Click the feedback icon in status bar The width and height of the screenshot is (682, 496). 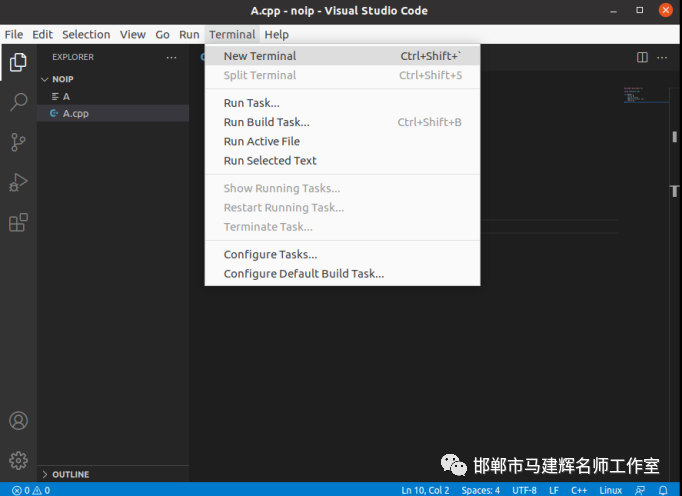click(x=640, y=490)
